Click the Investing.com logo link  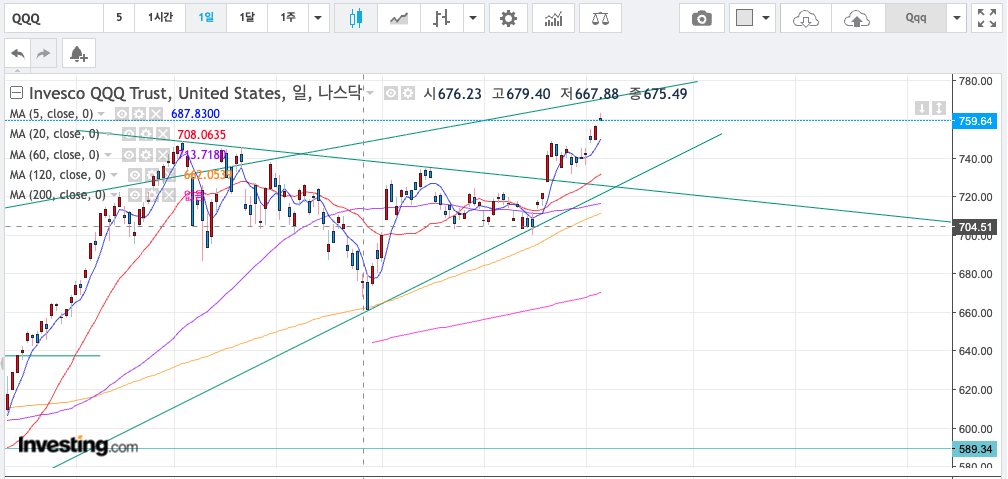pos(78,445)
